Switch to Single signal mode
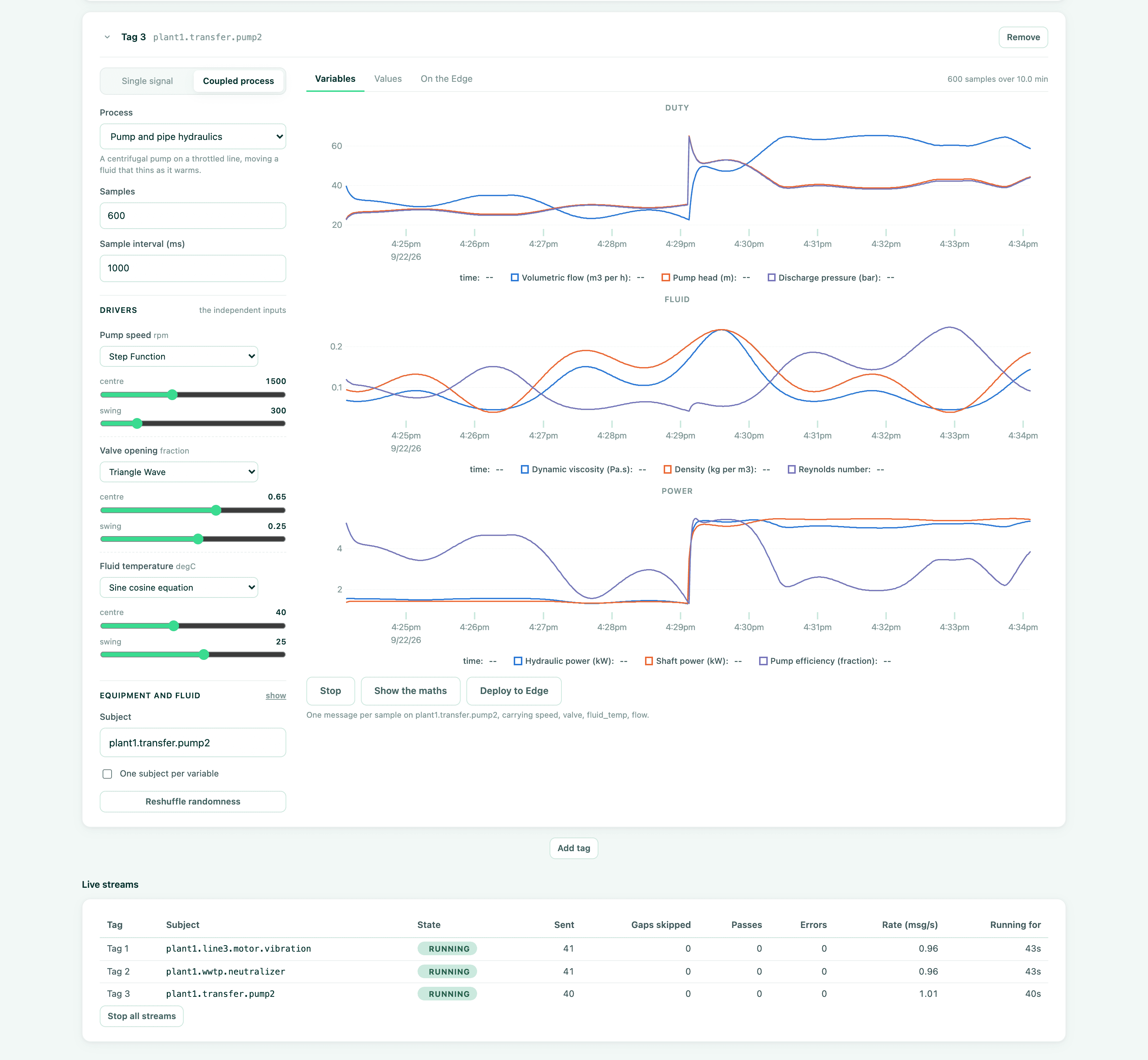This screenshot has height=1060, width=1148. pos(147,81)
